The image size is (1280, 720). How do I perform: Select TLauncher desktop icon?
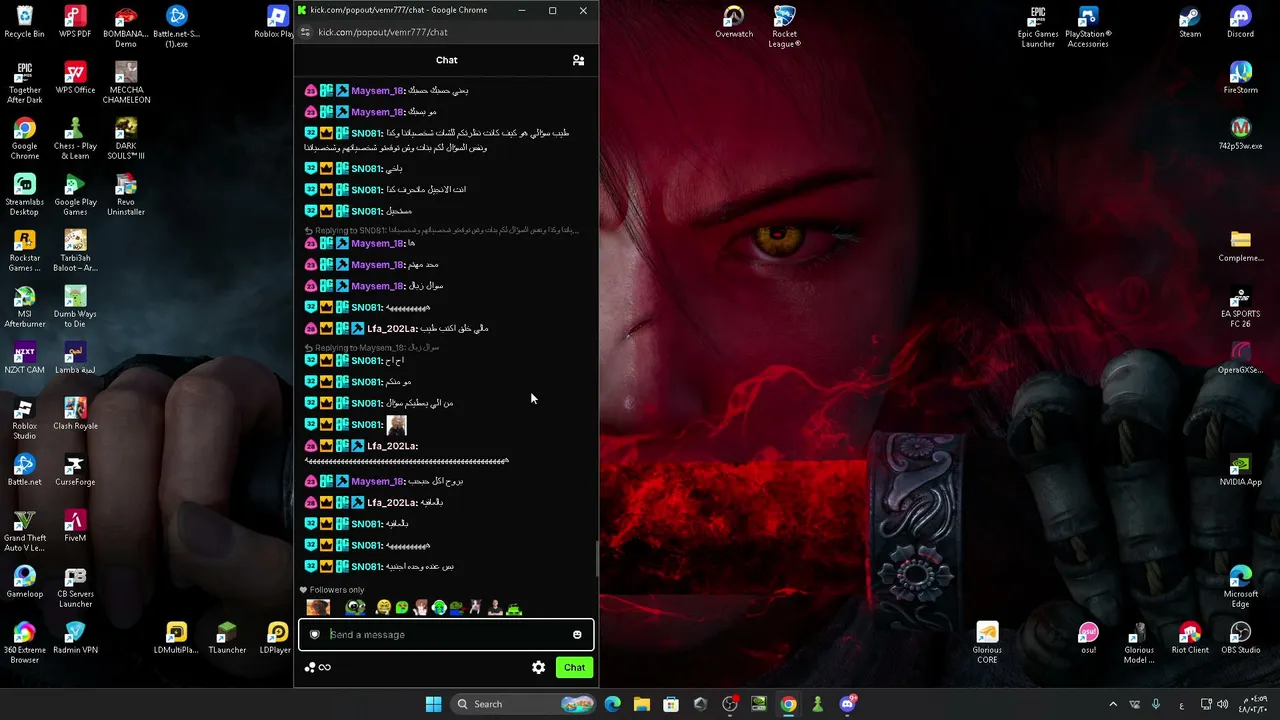coord(227,638)
